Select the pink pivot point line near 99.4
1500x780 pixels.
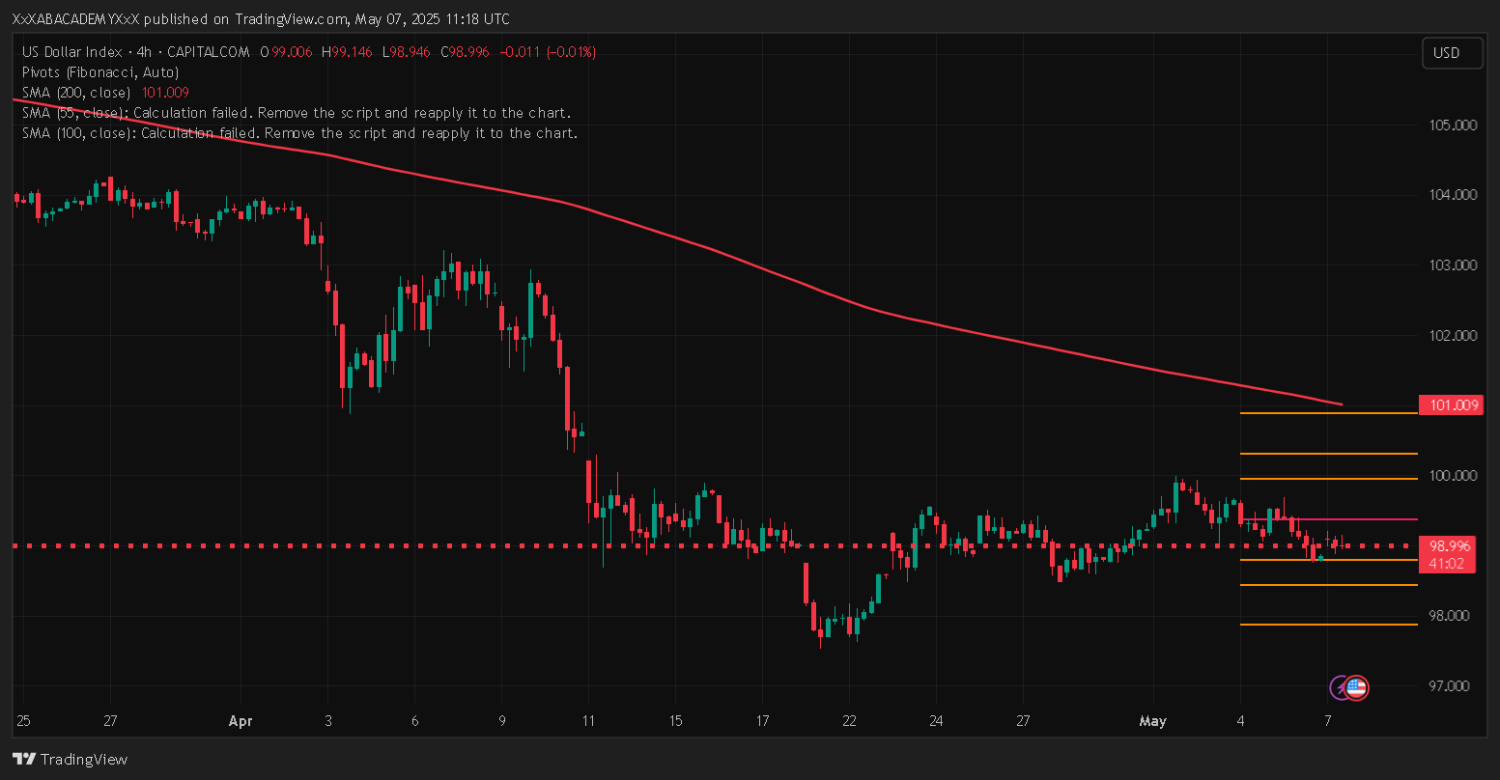tap(1328, 519)
